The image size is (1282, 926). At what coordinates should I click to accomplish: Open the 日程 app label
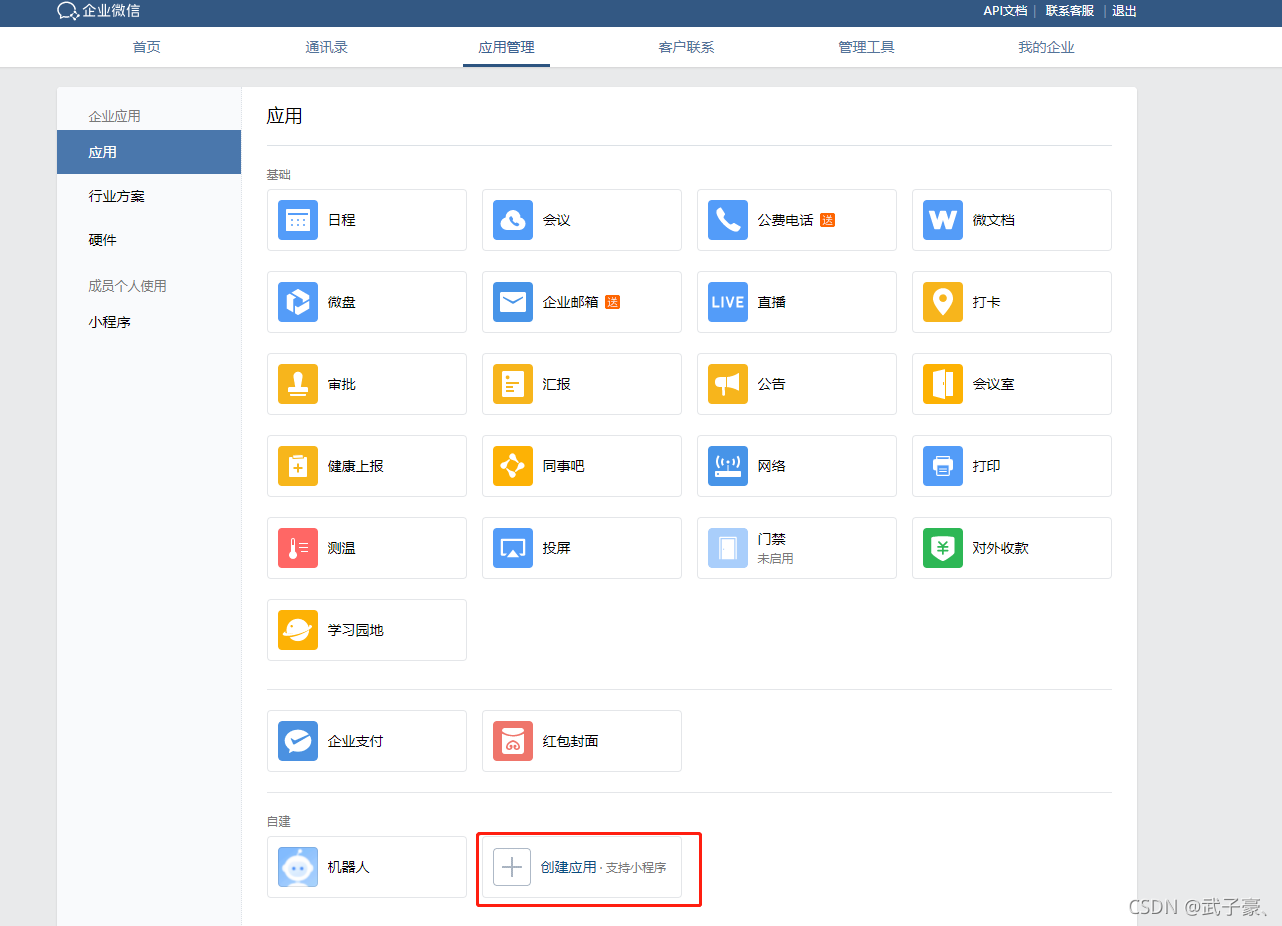[x=342, y=220]
